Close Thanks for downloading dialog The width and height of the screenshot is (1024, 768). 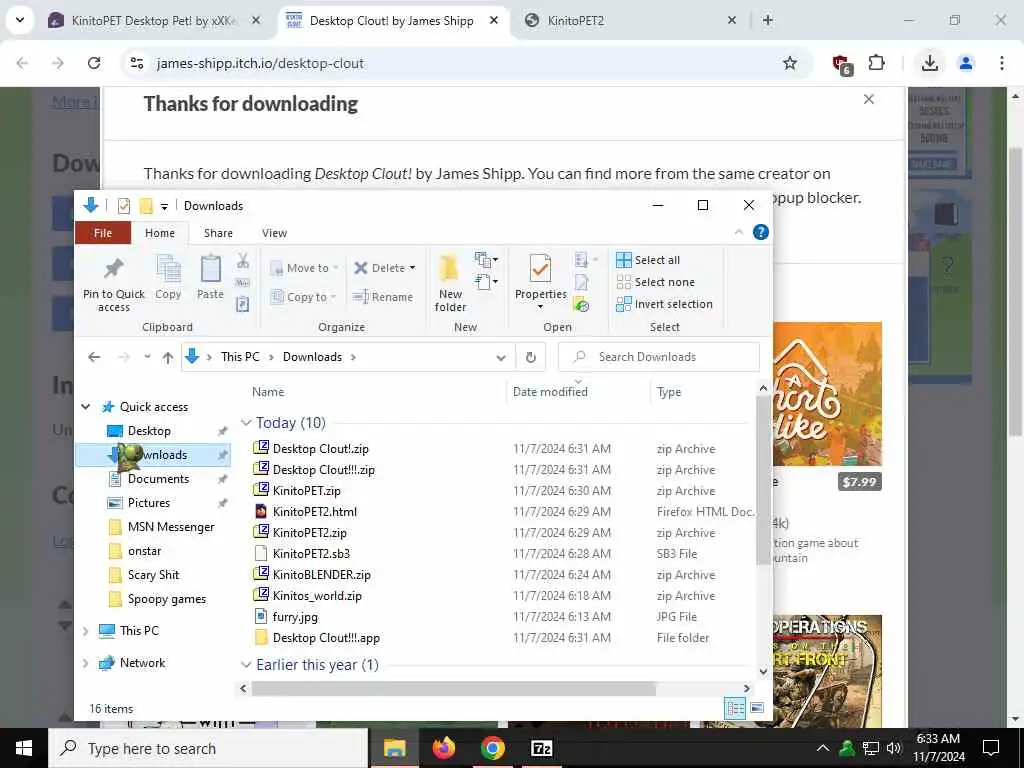(869, 99)
